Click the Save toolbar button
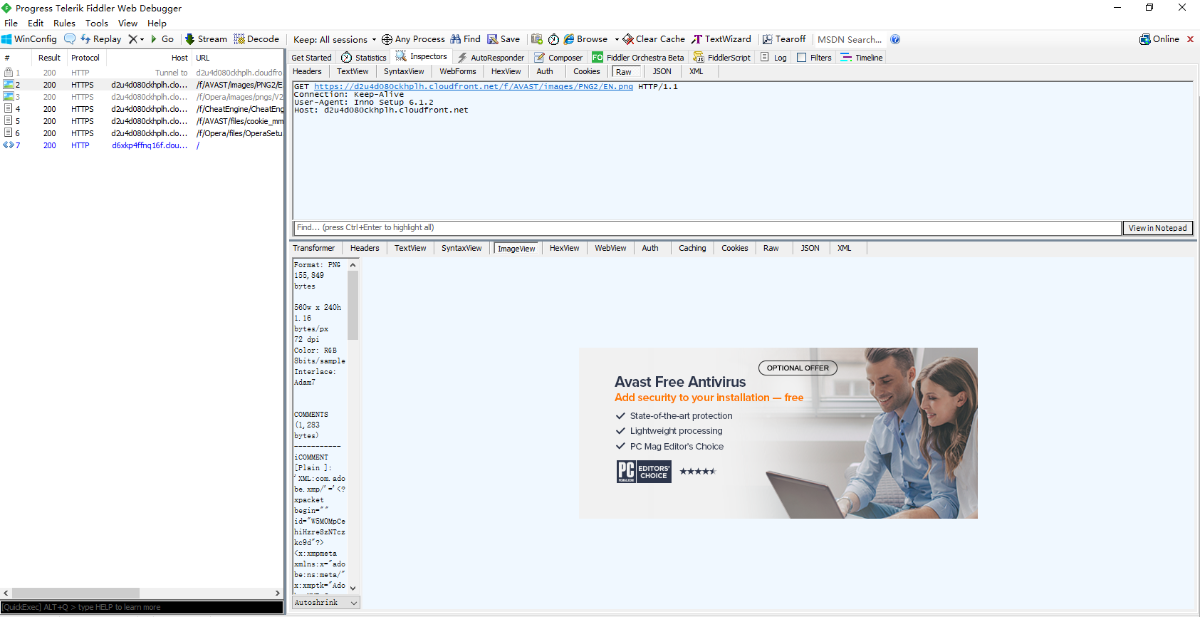This screenshot has height=617, width=1200. pyautogui.click(x=504, y=39)
